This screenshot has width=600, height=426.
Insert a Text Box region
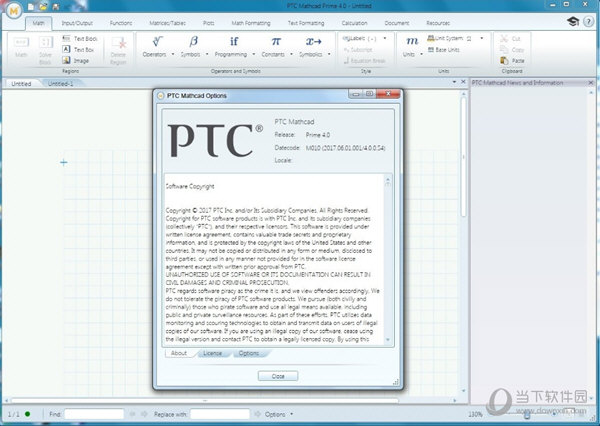(78, 49)
